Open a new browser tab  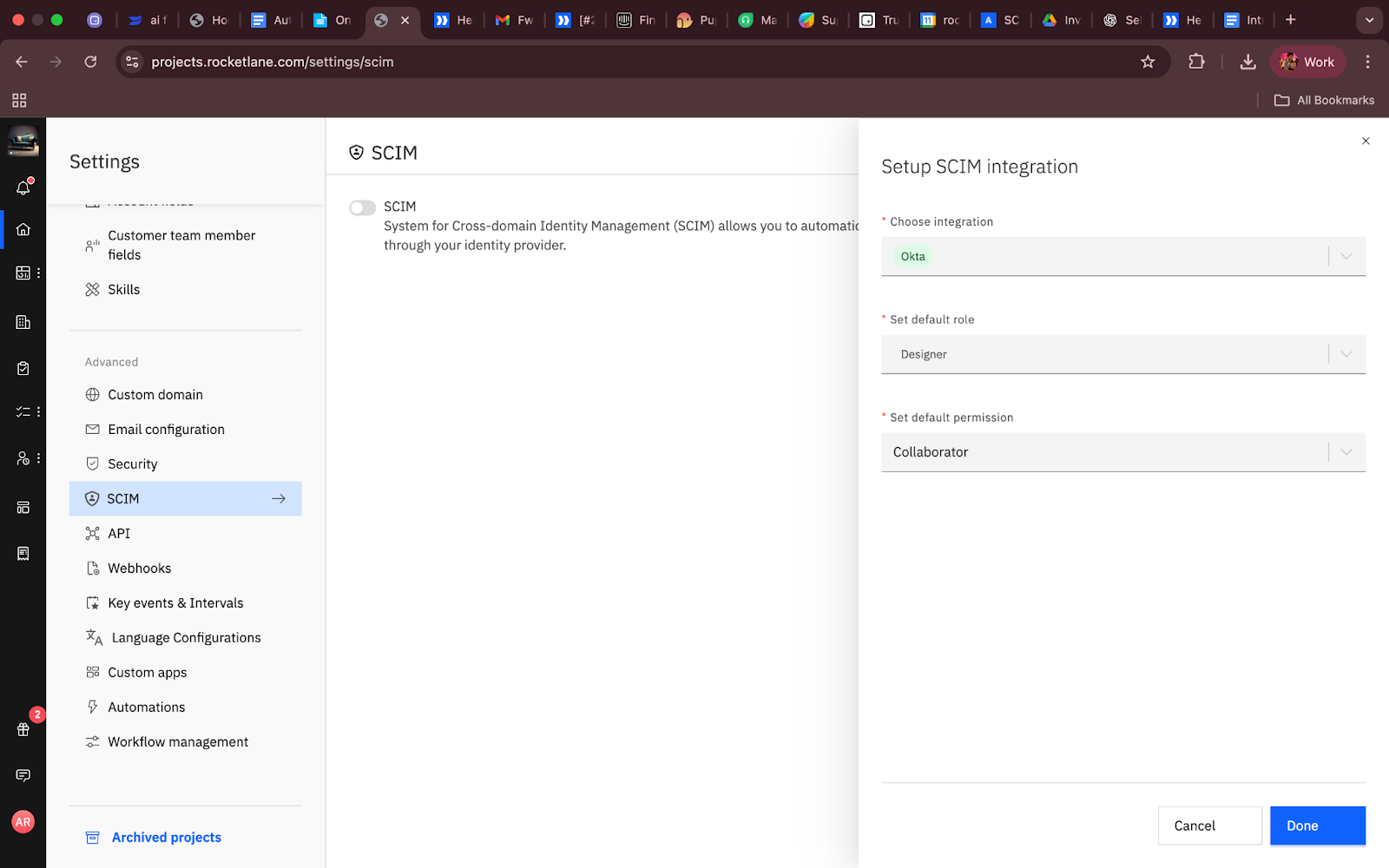(x=1291, y=20)
